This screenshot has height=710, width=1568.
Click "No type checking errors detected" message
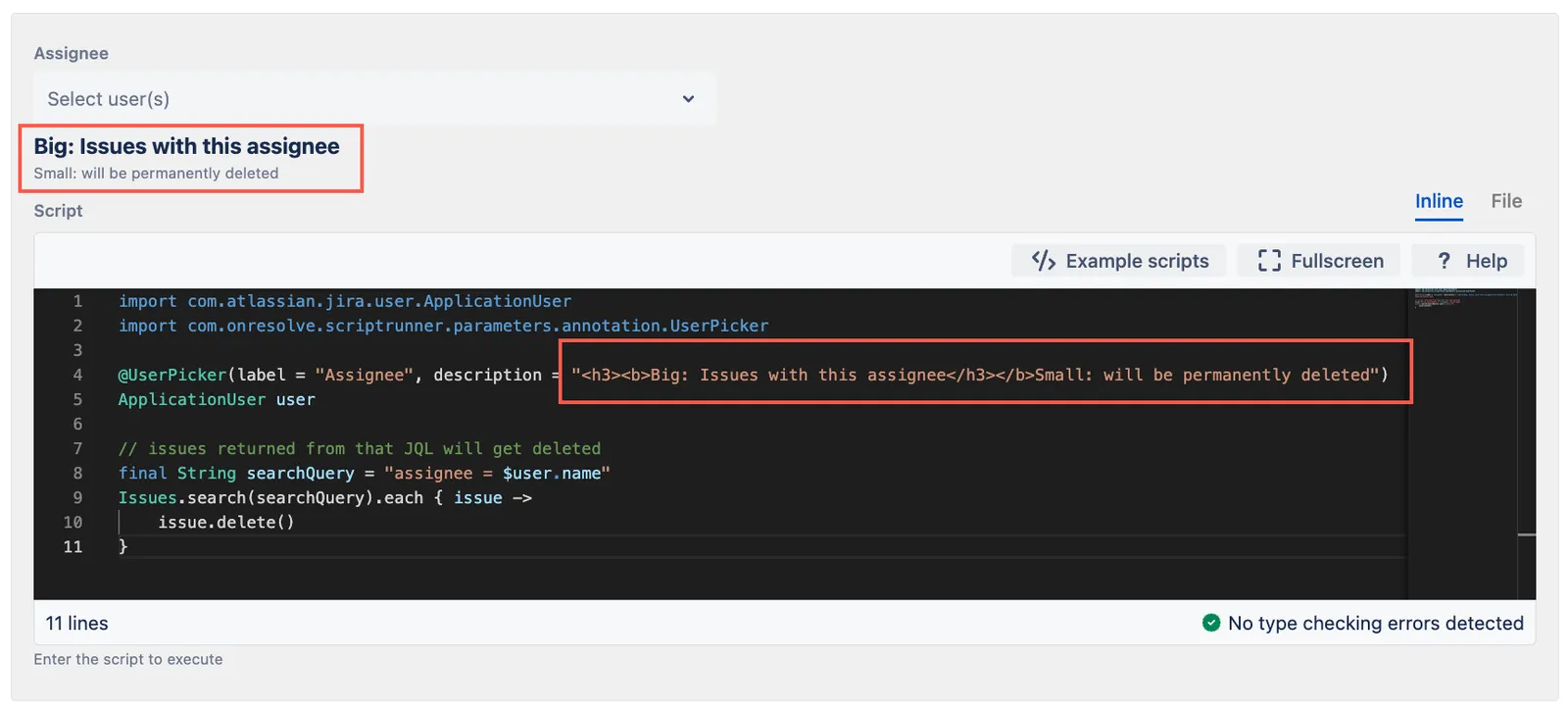[1376, 623]
